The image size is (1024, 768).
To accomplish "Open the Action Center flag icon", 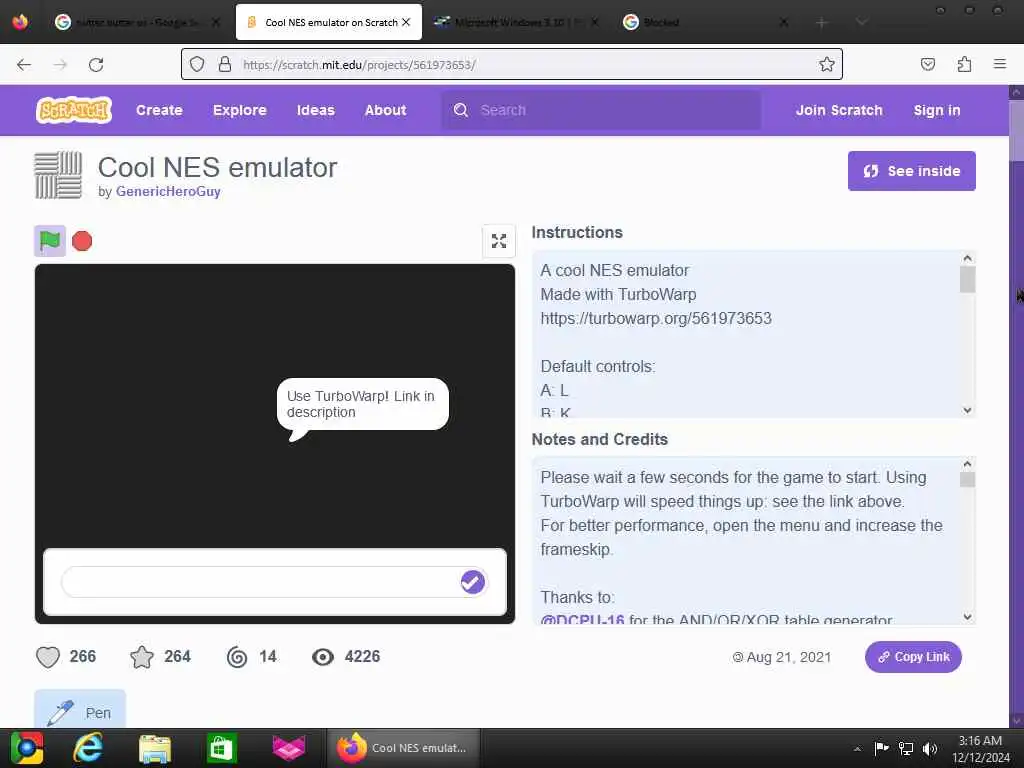I will pos(881,748).
